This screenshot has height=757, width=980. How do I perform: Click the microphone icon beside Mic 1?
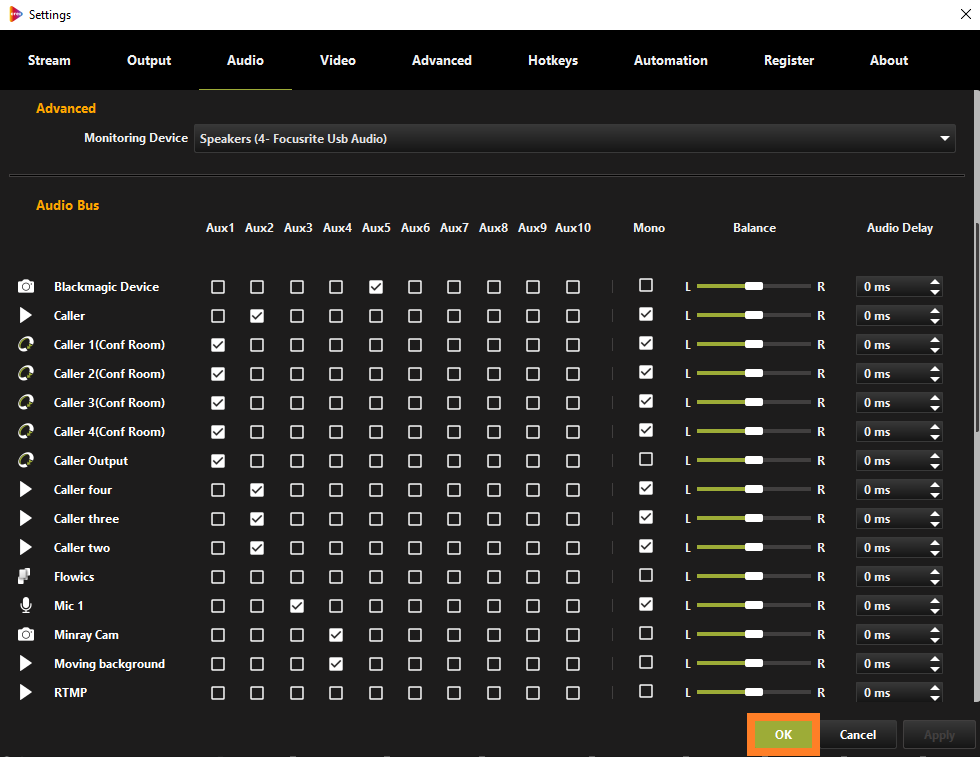(26, 605)
